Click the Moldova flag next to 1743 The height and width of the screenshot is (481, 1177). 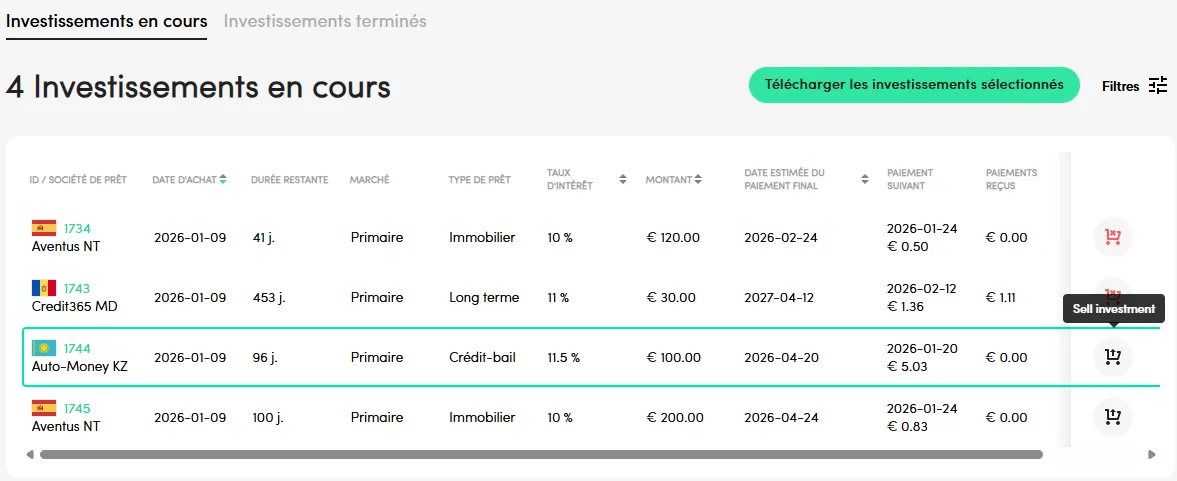tap(44, 288)
